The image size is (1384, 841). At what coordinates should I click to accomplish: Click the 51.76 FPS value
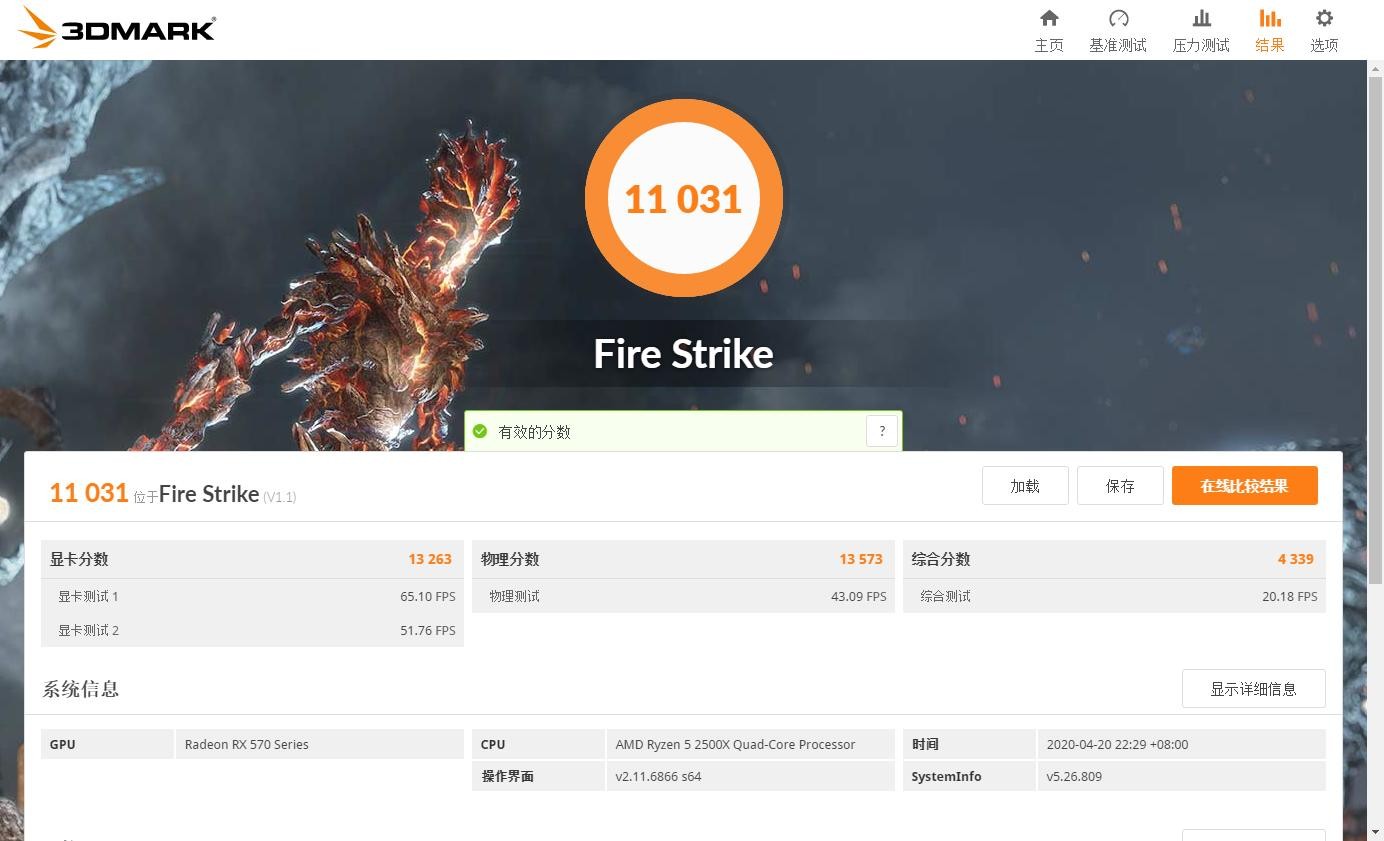[428, 630]
